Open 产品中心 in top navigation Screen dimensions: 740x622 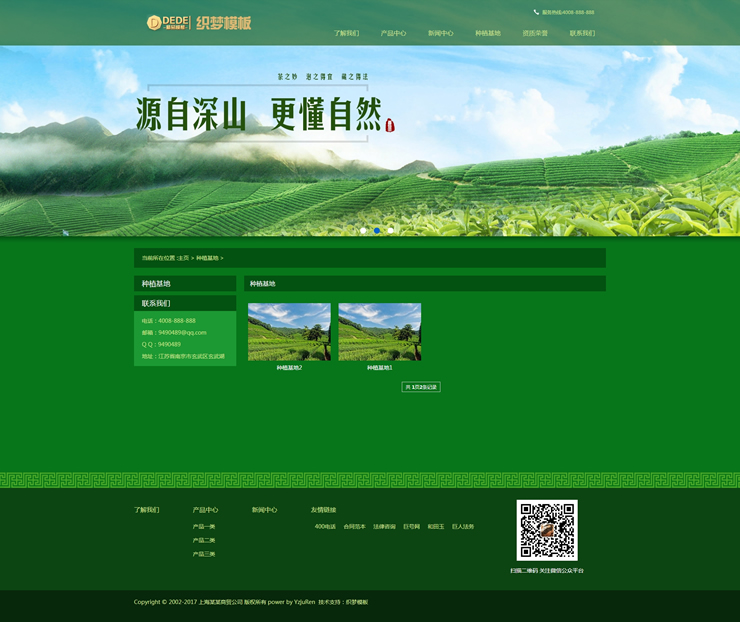[x=393, y=33]
